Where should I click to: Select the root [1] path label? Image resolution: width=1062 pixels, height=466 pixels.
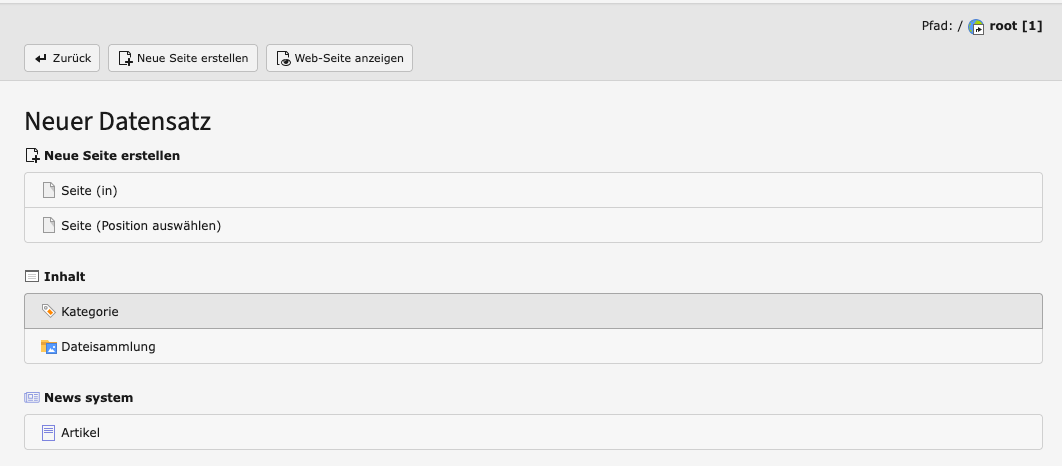[x=1016, y=26]
